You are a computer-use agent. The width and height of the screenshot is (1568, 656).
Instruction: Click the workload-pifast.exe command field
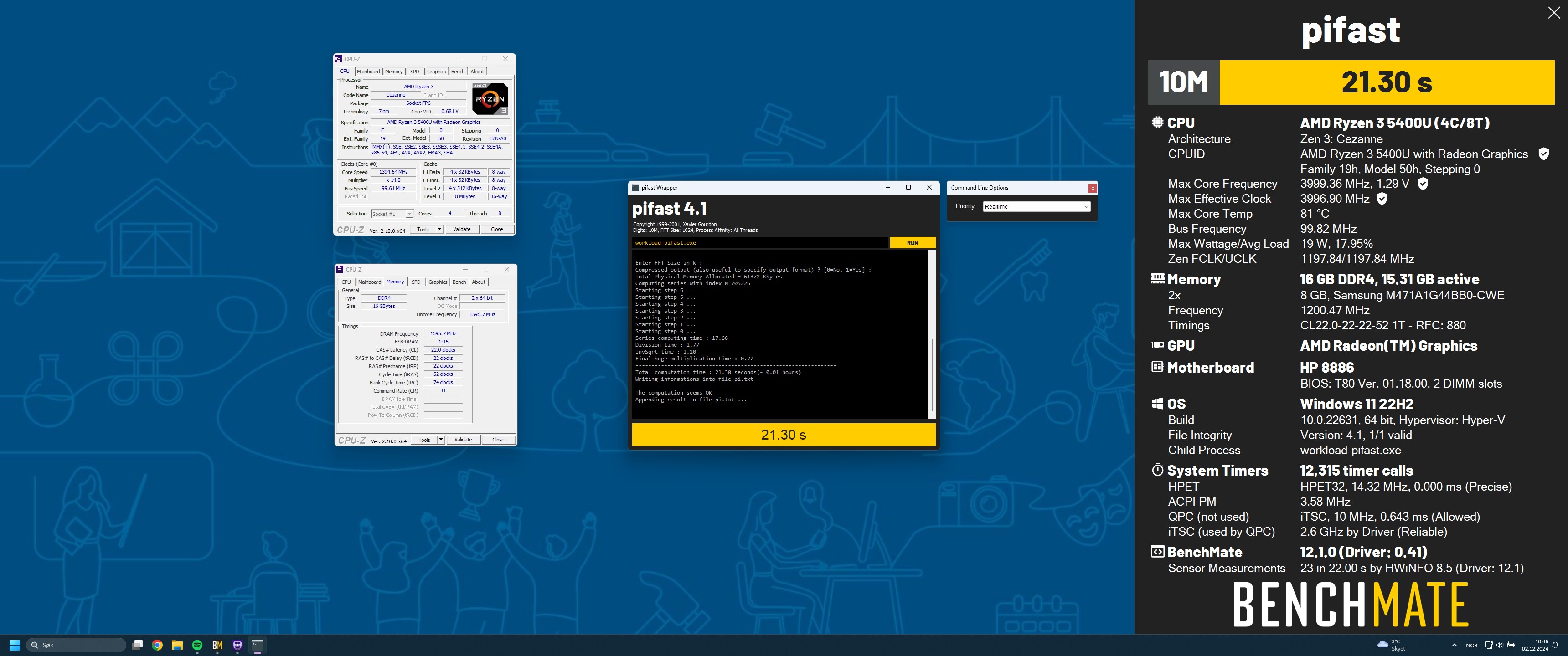click(x=760, y=243)
